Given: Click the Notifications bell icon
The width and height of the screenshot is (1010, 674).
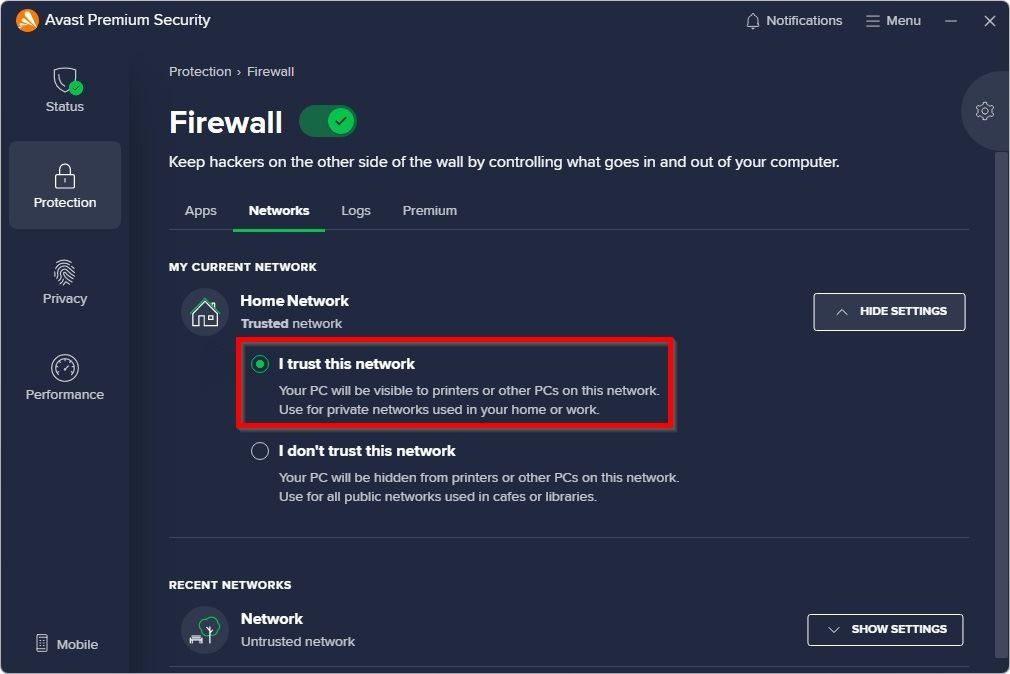Looking at the screenshot, I should (x=753, y=21).
